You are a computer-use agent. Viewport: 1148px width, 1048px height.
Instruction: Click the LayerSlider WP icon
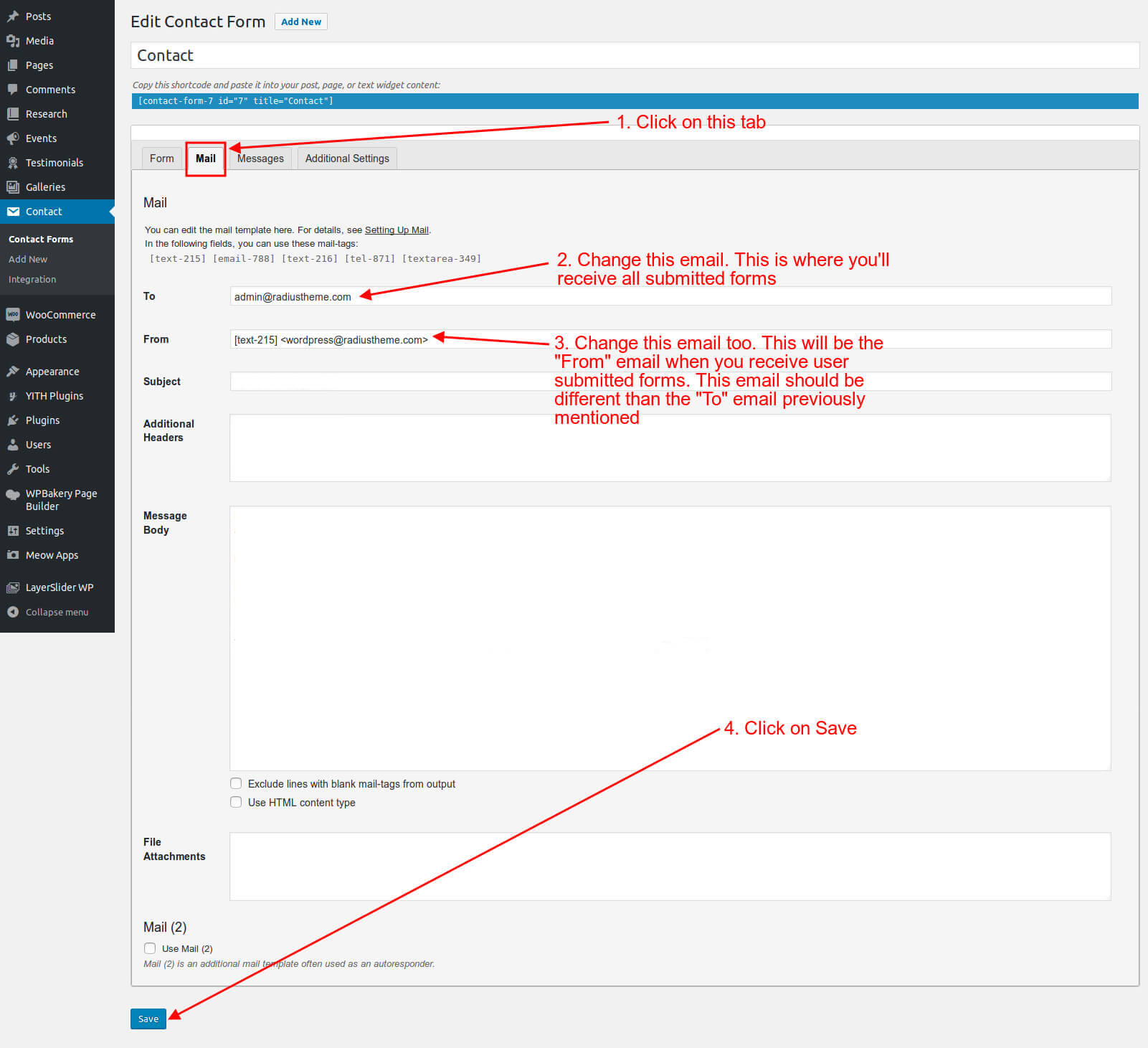[13, 587]
